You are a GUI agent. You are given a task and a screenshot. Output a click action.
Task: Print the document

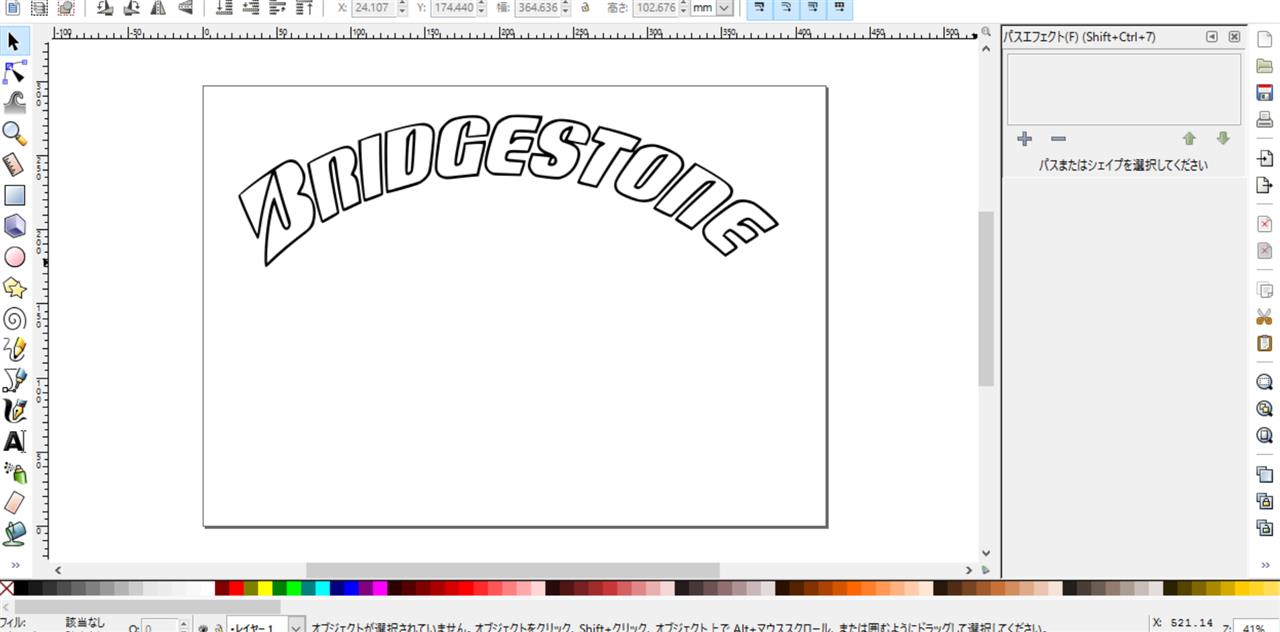tap(1264, 120)
